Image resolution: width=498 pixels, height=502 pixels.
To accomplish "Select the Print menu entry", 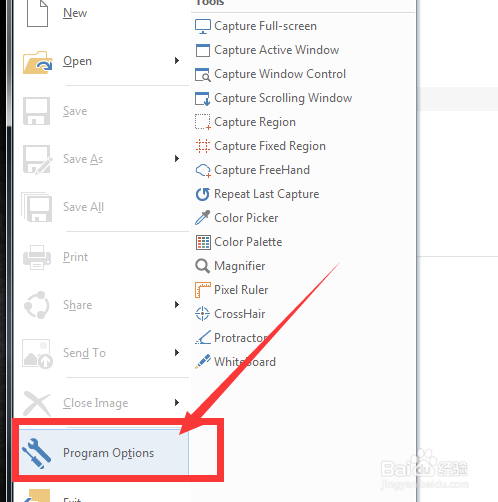I will tap(76, 257).
